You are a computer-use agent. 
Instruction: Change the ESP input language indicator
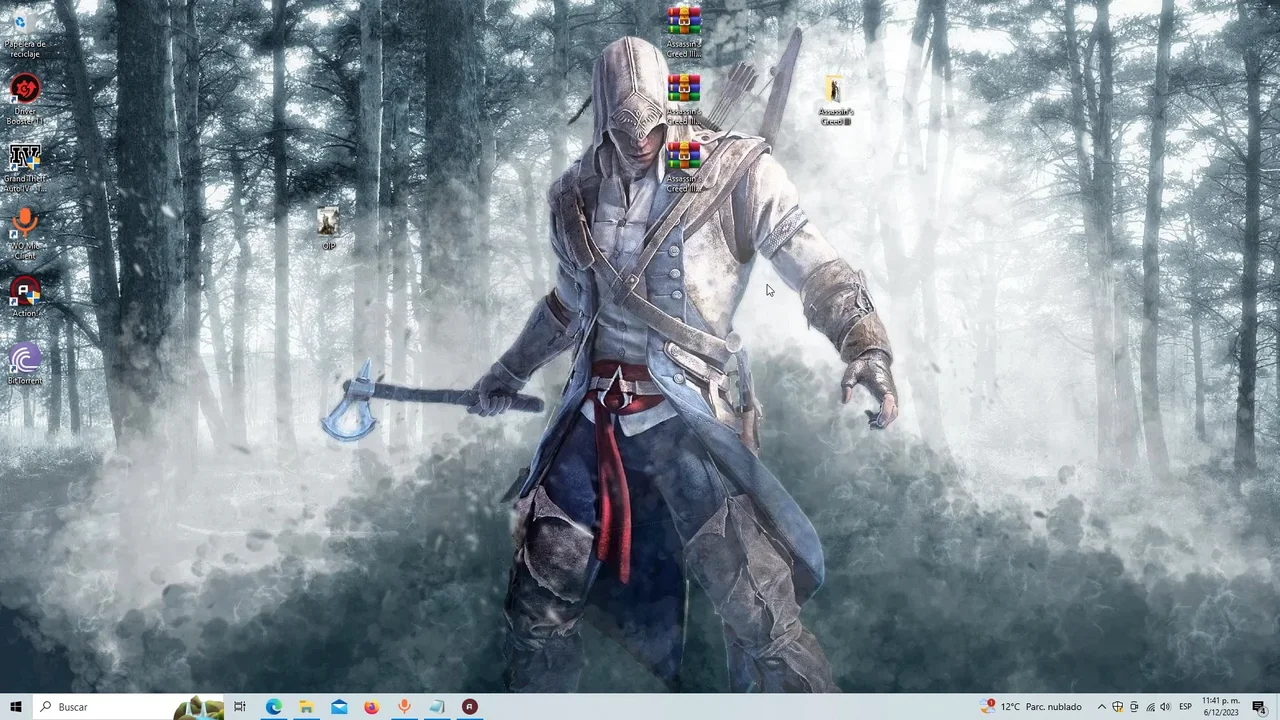pos(1185,707)
